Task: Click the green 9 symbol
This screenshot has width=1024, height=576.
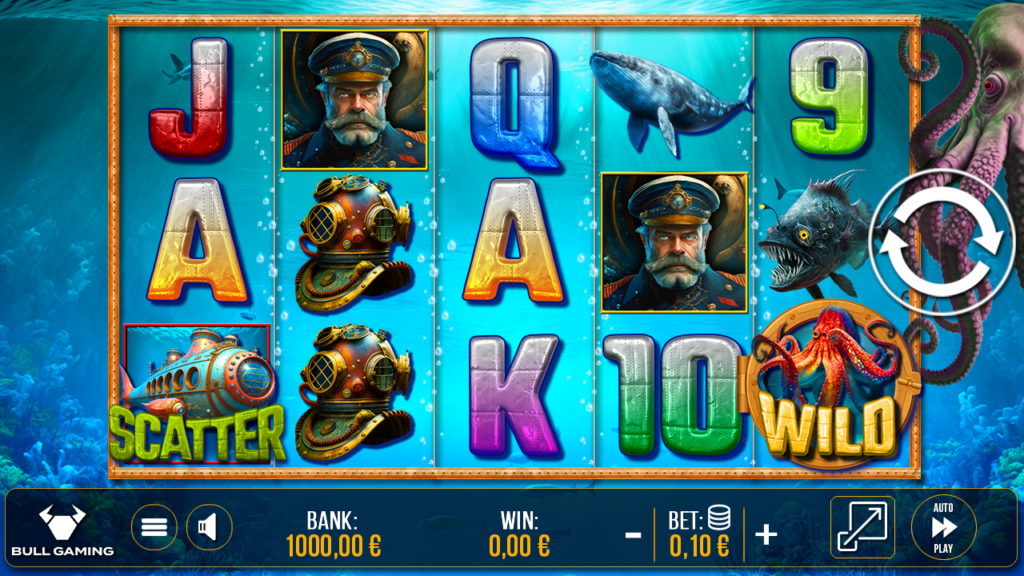Action: pos(829,97)
